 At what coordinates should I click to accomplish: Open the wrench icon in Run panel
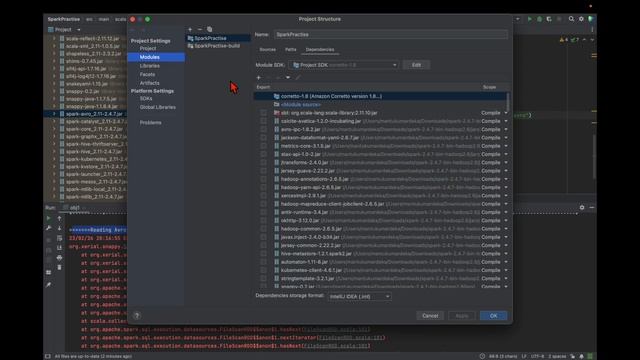click(x=49, y=228)
